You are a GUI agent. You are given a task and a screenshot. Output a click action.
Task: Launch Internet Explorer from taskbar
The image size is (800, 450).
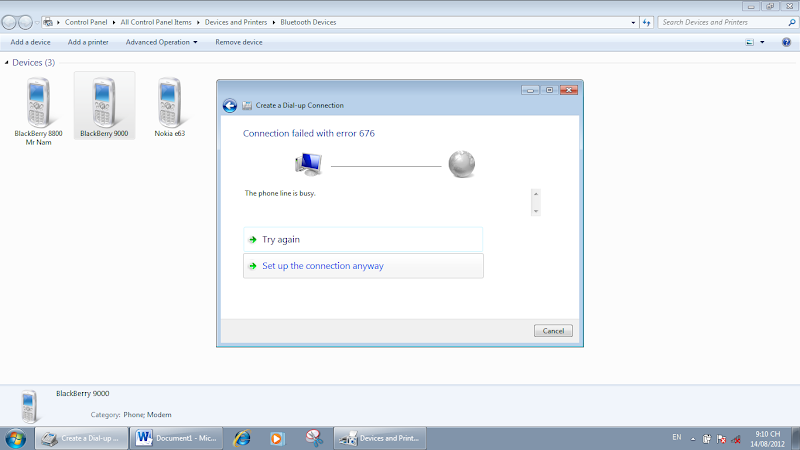click(242, 438)
